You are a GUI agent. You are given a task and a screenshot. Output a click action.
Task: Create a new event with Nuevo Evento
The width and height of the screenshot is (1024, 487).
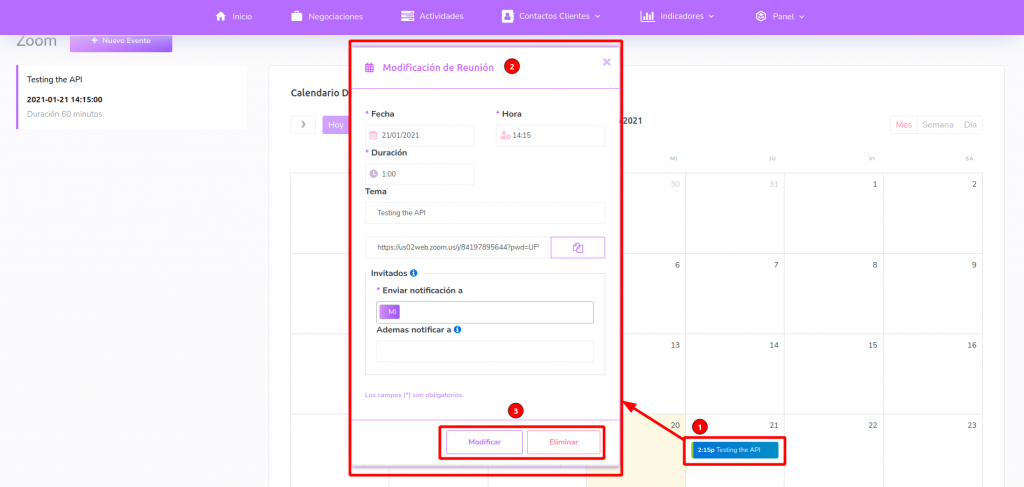(x=121, y=40)
